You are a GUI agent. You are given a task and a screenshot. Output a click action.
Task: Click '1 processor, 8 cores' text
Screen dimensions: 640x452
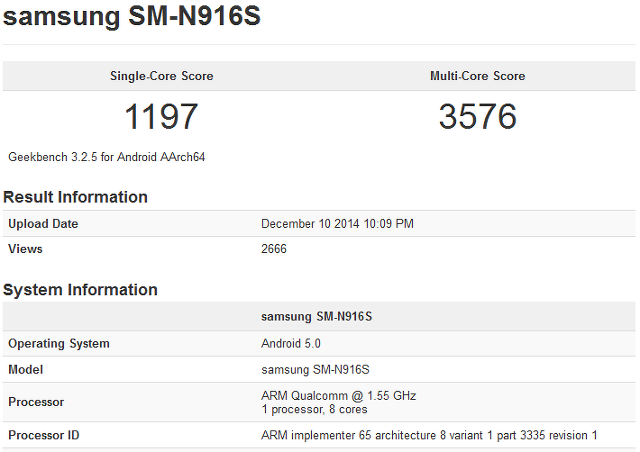[314, 409]
